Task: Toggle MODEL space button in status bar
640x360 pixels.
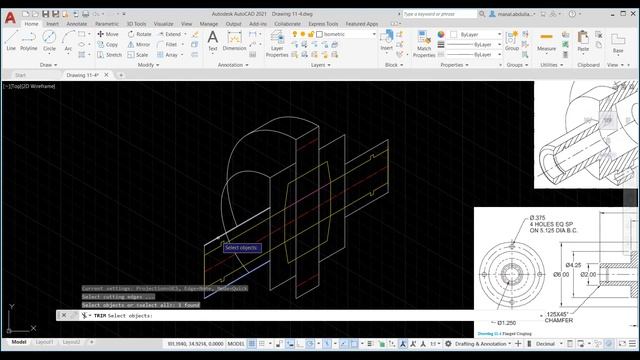Action: (x=236, y=344)
